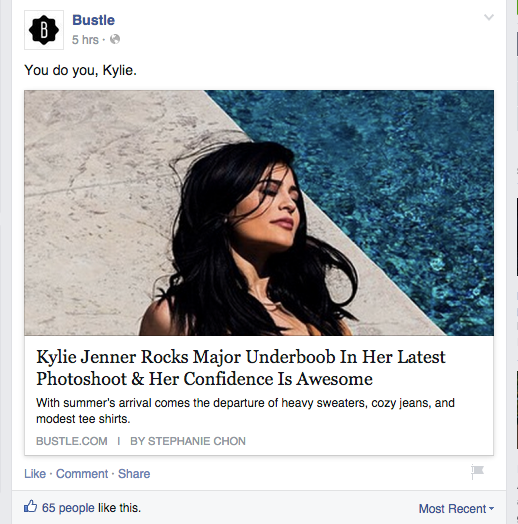Click the flag report icon
The image size is (518, 524).
click(x=477, y=472)
